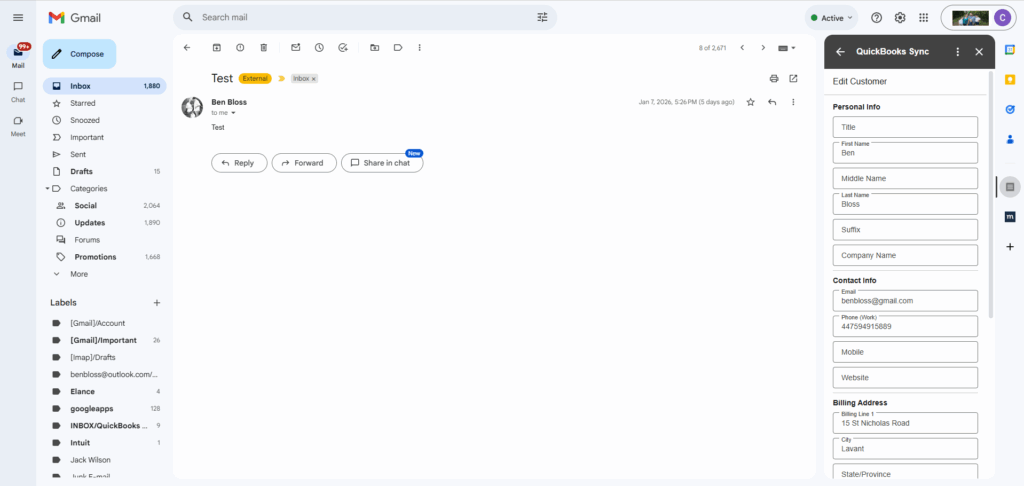Expand recipient details next to 'to me'

[234, 113]
